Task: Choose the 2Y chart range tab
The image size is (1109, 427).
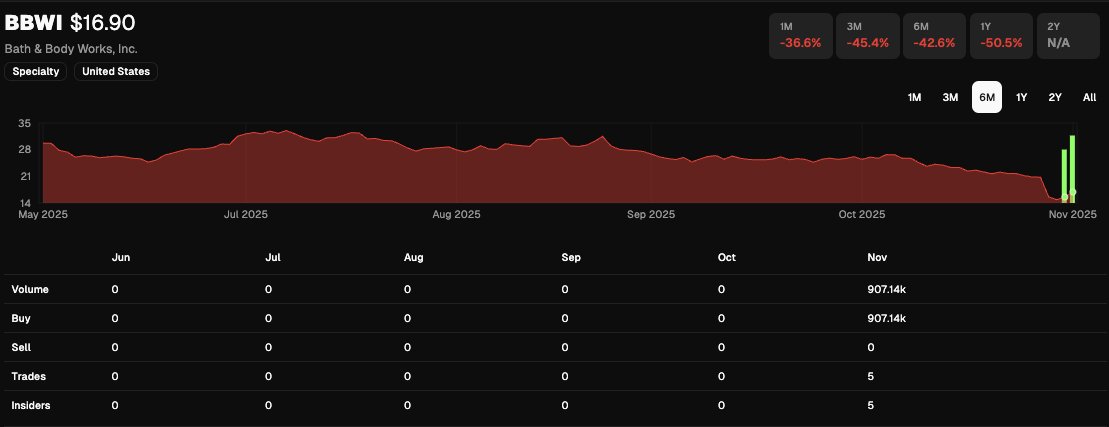Action: 1055,98
